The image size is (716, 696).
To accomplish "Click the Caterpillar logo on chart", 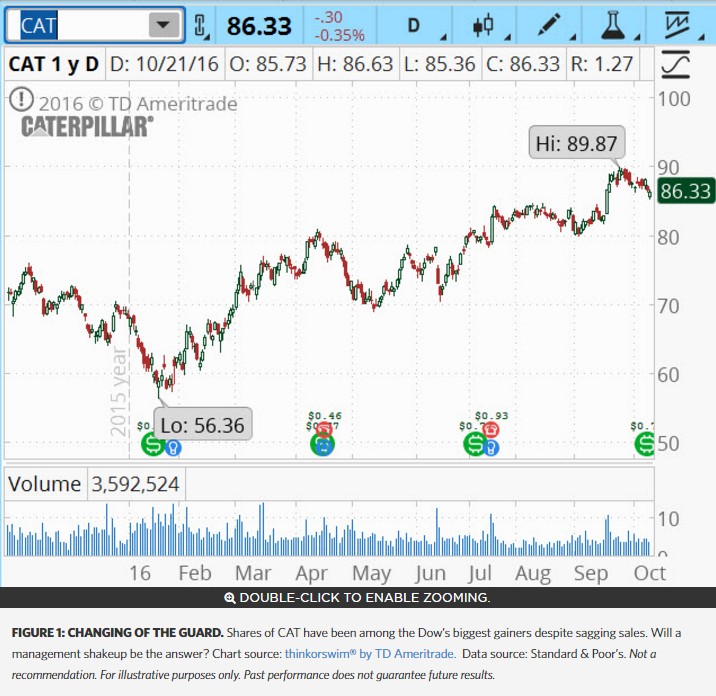I will click(87, 127).
